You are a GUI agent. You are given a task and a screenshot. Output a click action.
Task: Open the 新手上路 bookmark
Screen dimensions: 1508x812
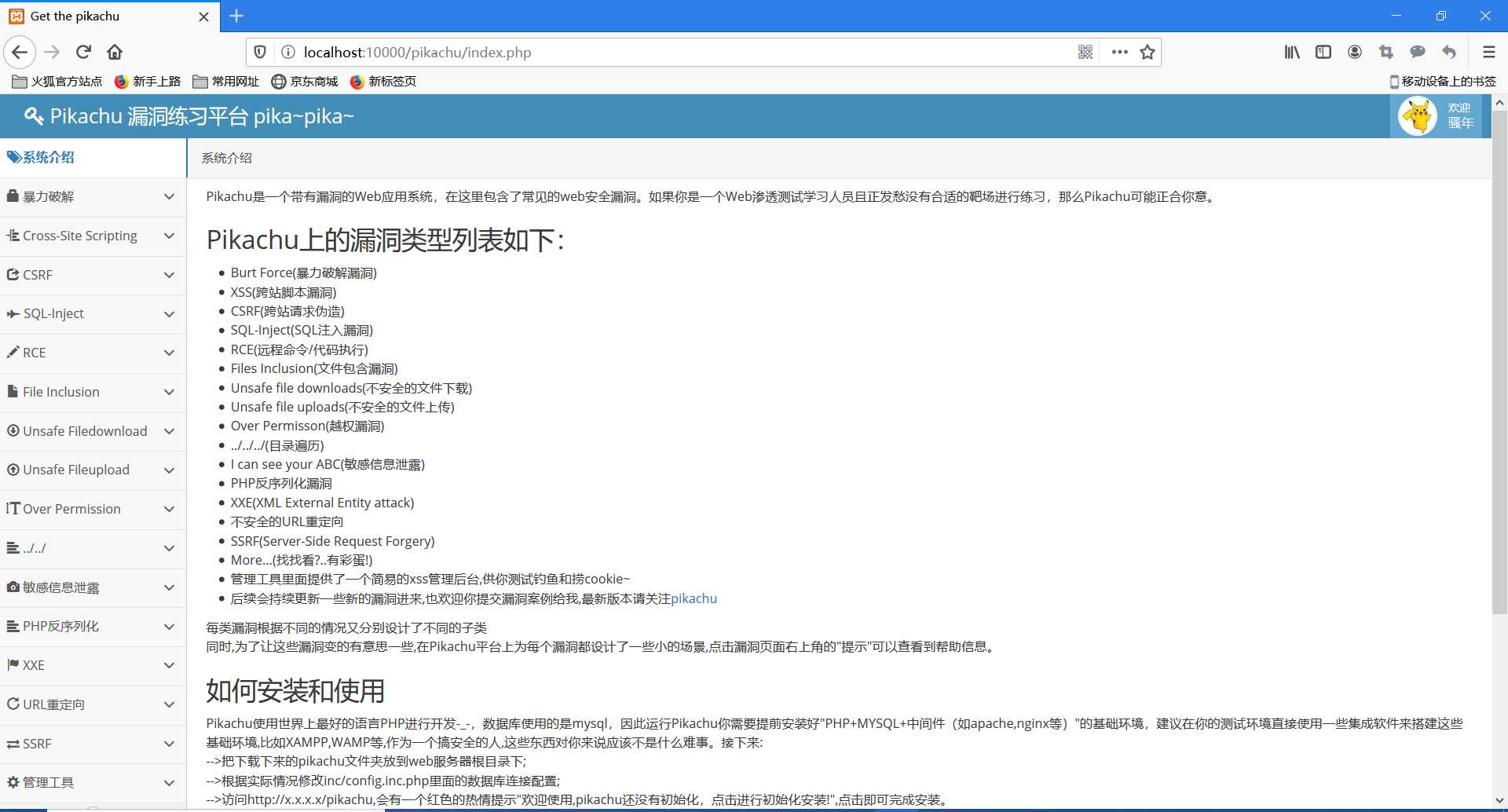(x=147, y=81)
